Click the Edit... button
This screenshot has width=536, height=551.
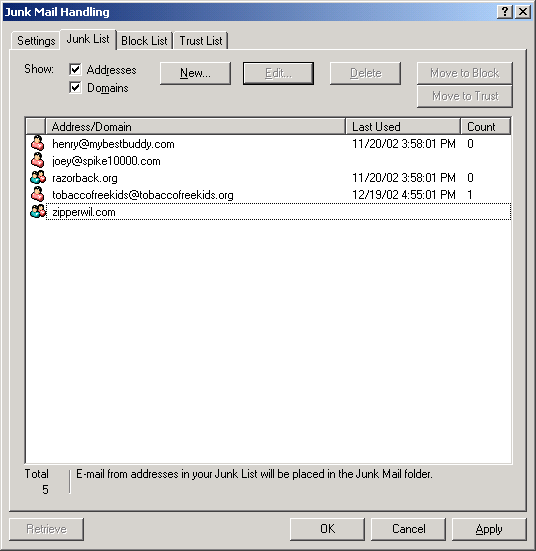pyautogui.click(x=278, y=73)
